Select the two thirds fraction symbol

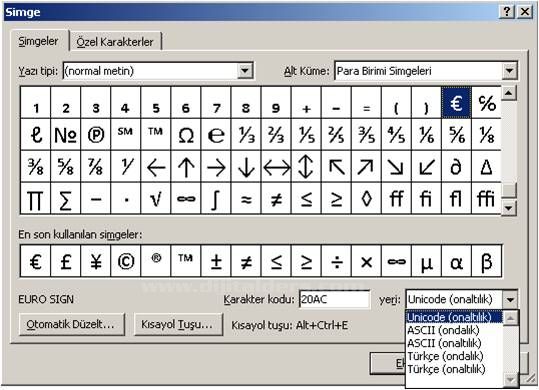tap(276, 135)
